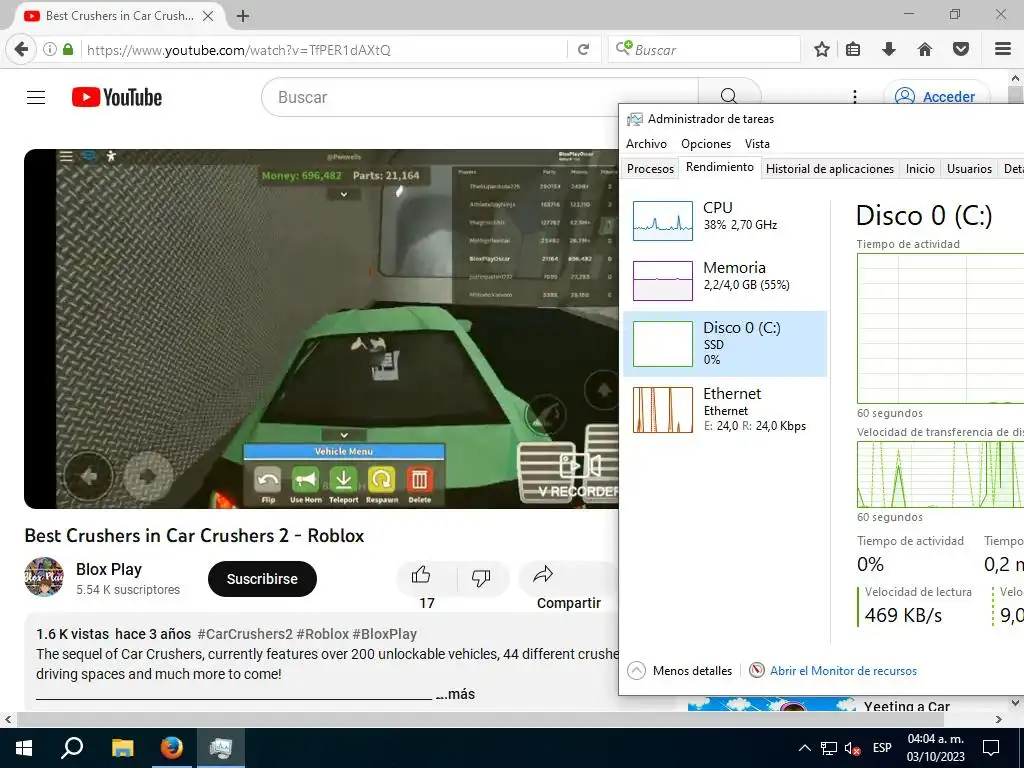This screenshot has height=768, width=1024.
Task: Open the Opciones menu in Task Manager
Action: (706, 144)
